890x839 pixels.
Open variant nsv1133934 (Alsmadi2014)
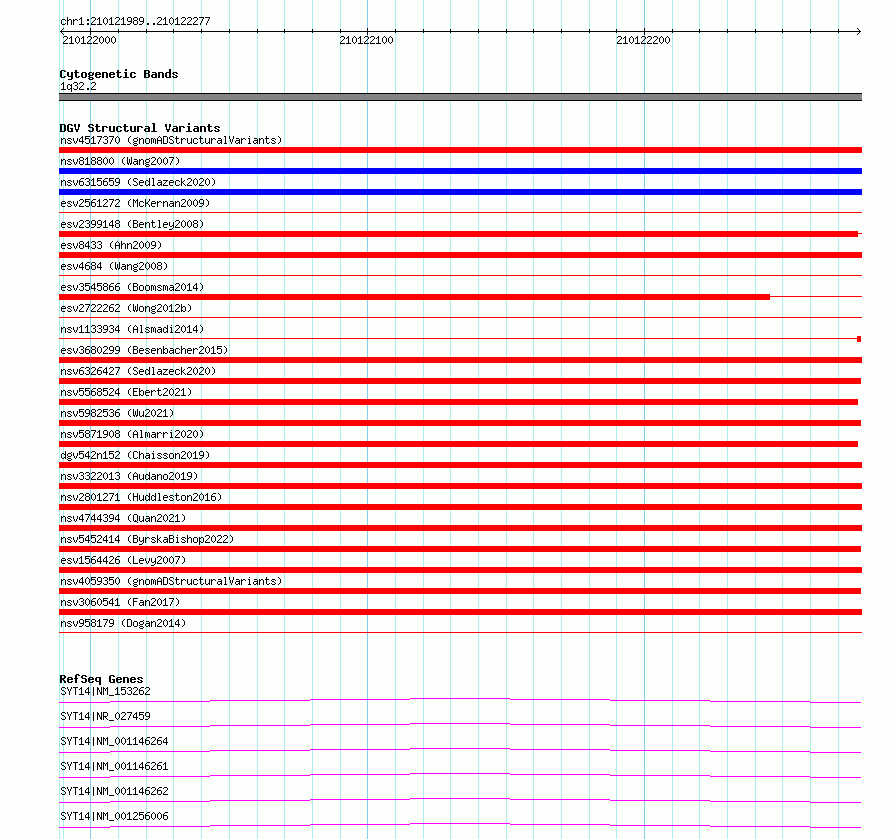click(132, 329)
